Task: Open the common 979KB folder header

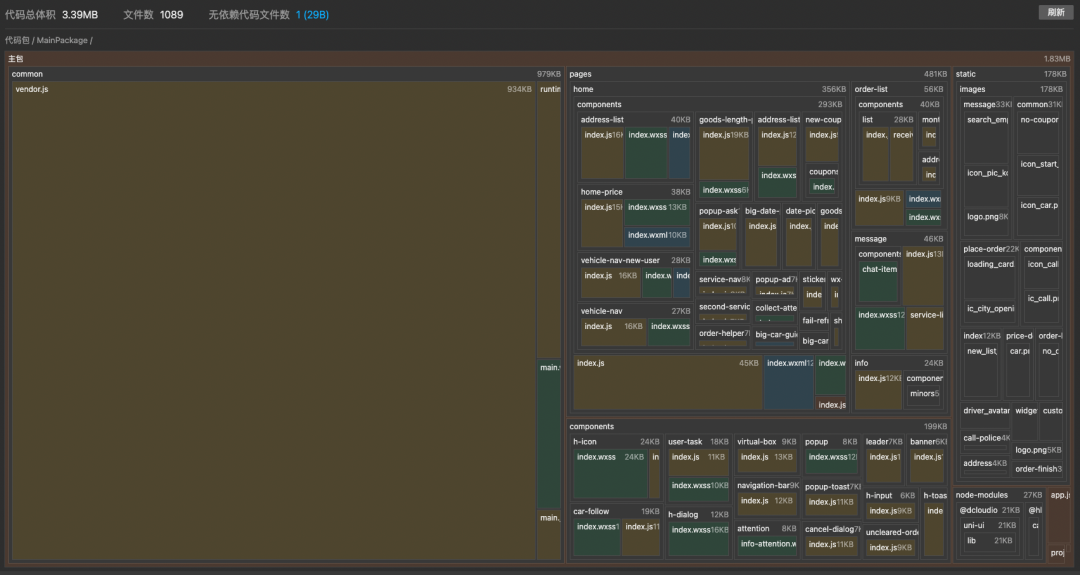Action: [286, 74]
